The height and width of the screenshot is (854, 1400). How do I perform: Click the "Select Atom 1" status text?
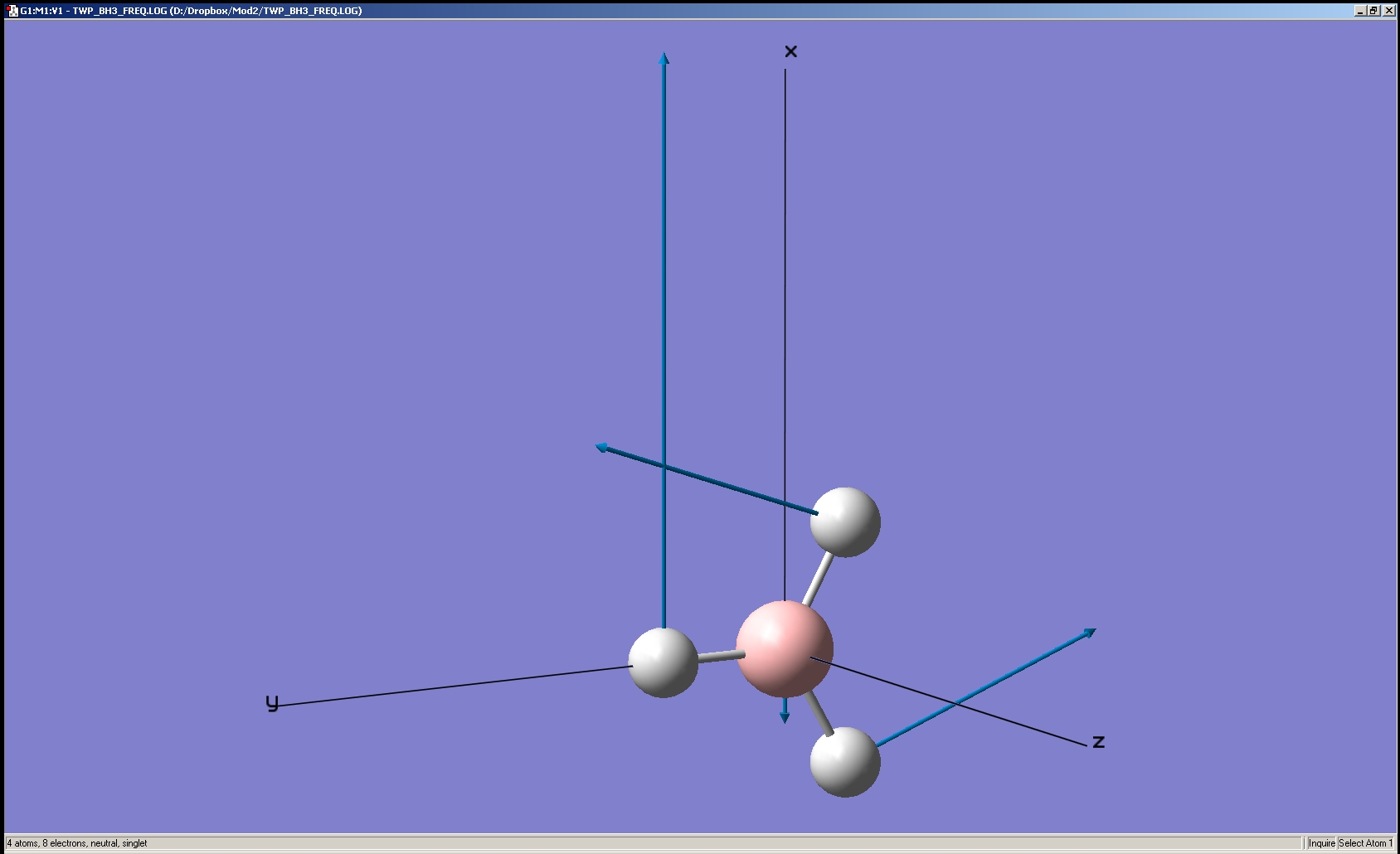tap(1365, 843)
